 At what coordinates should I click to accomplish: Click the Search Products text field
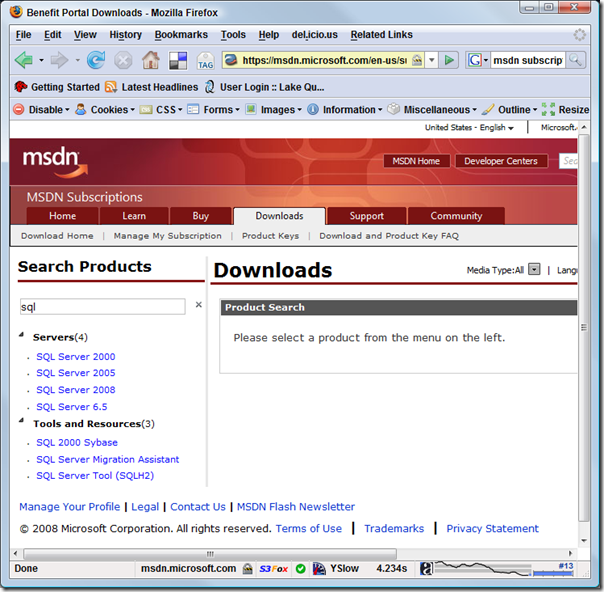point(102,307)
